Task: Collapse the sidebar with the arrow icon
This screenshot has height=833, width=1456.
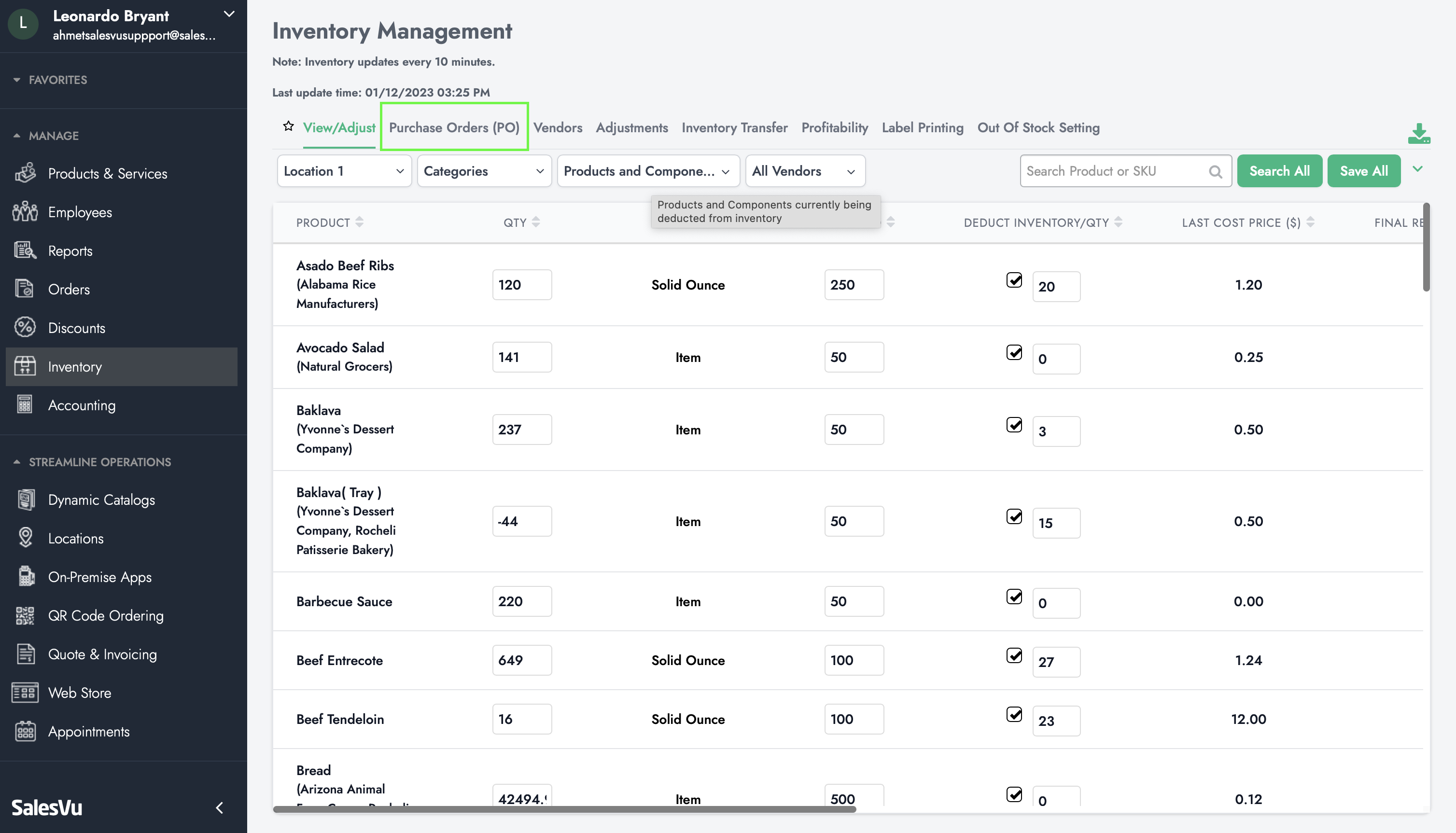Action: 220,807
